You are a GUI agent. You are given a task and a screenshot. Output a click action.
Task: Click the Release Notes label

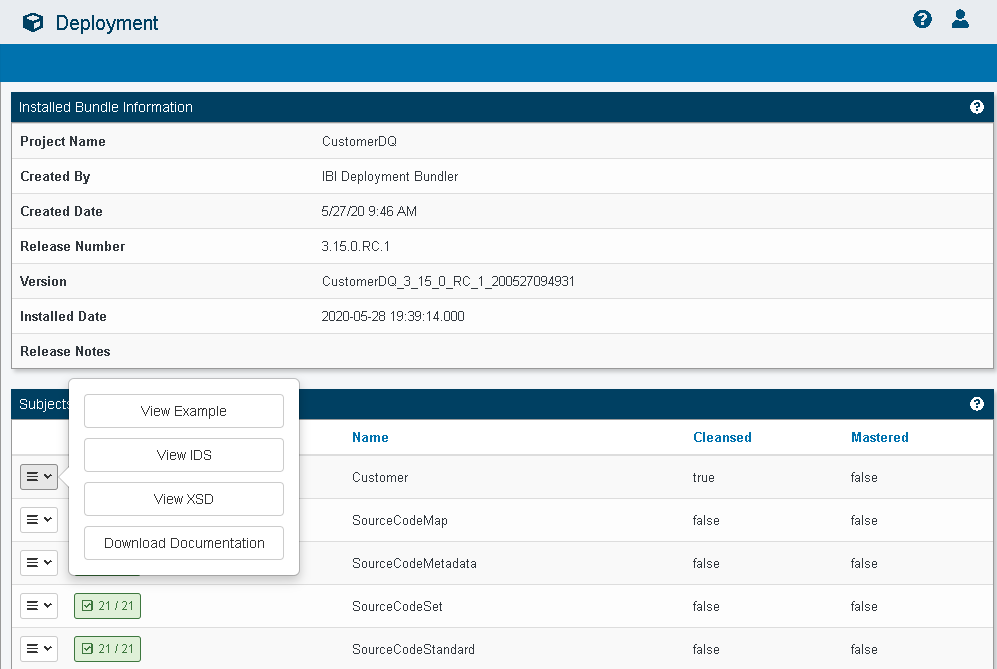[65, 351]
